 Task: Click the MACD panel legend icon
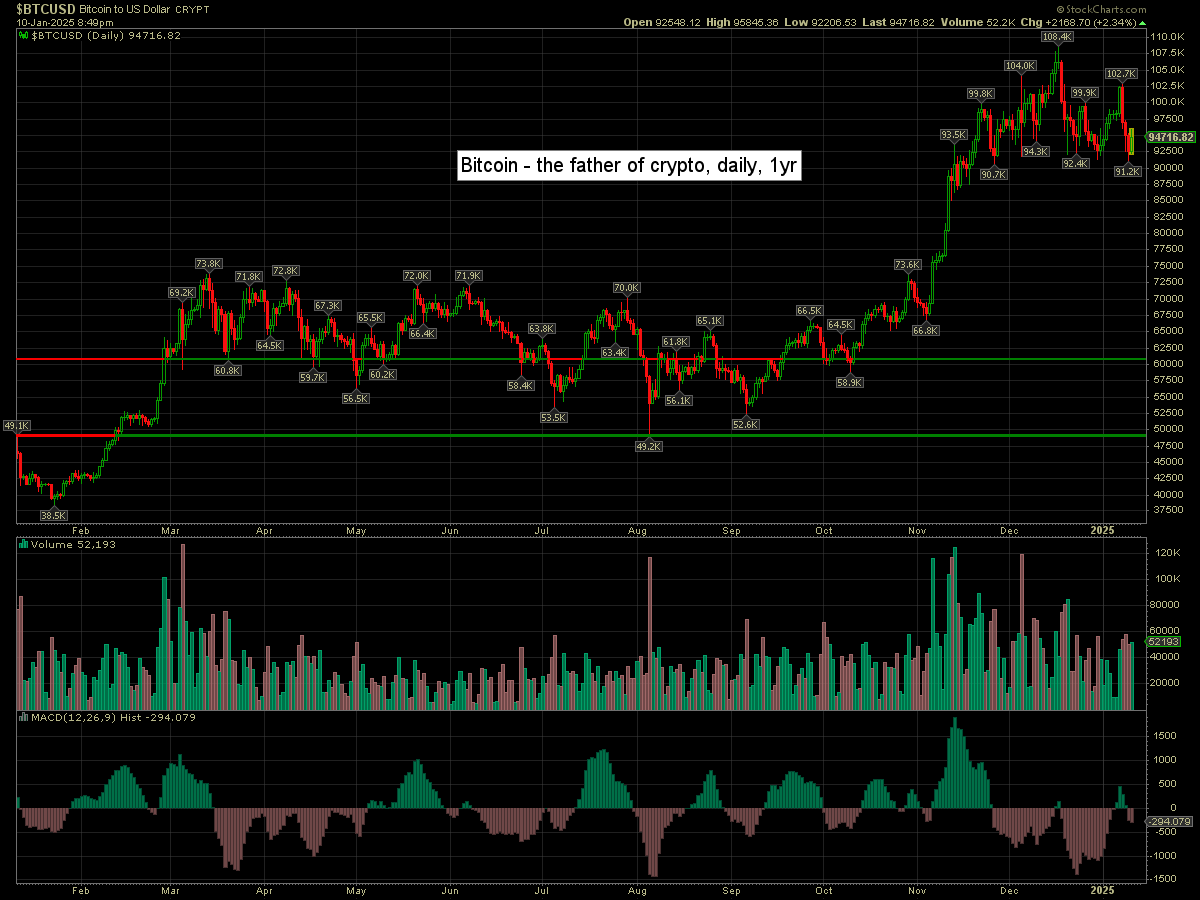pyautogui.click(x=24, y=717)
